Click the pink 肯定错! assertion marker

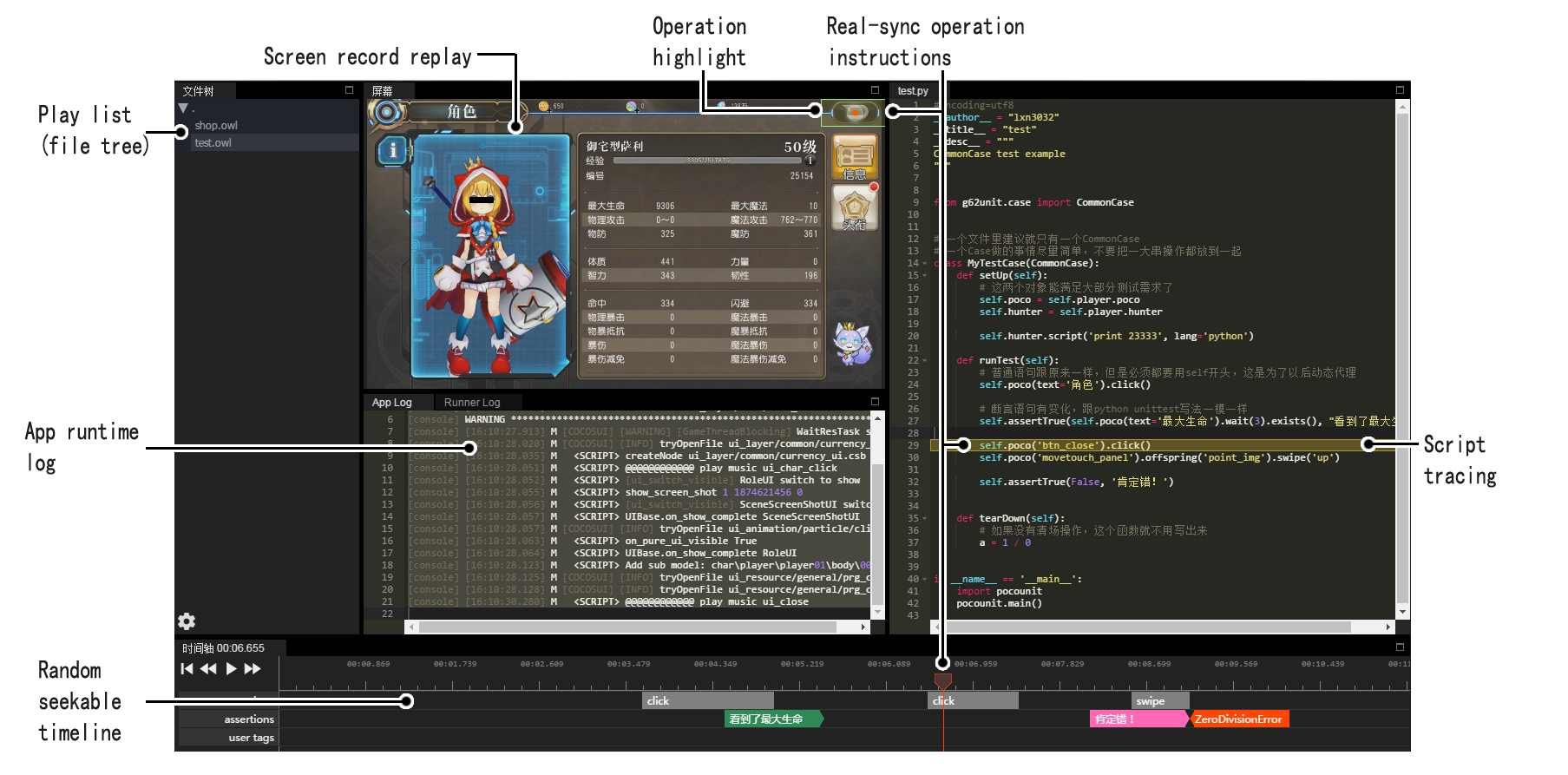pyautogui.click(x=1139, y=719)
